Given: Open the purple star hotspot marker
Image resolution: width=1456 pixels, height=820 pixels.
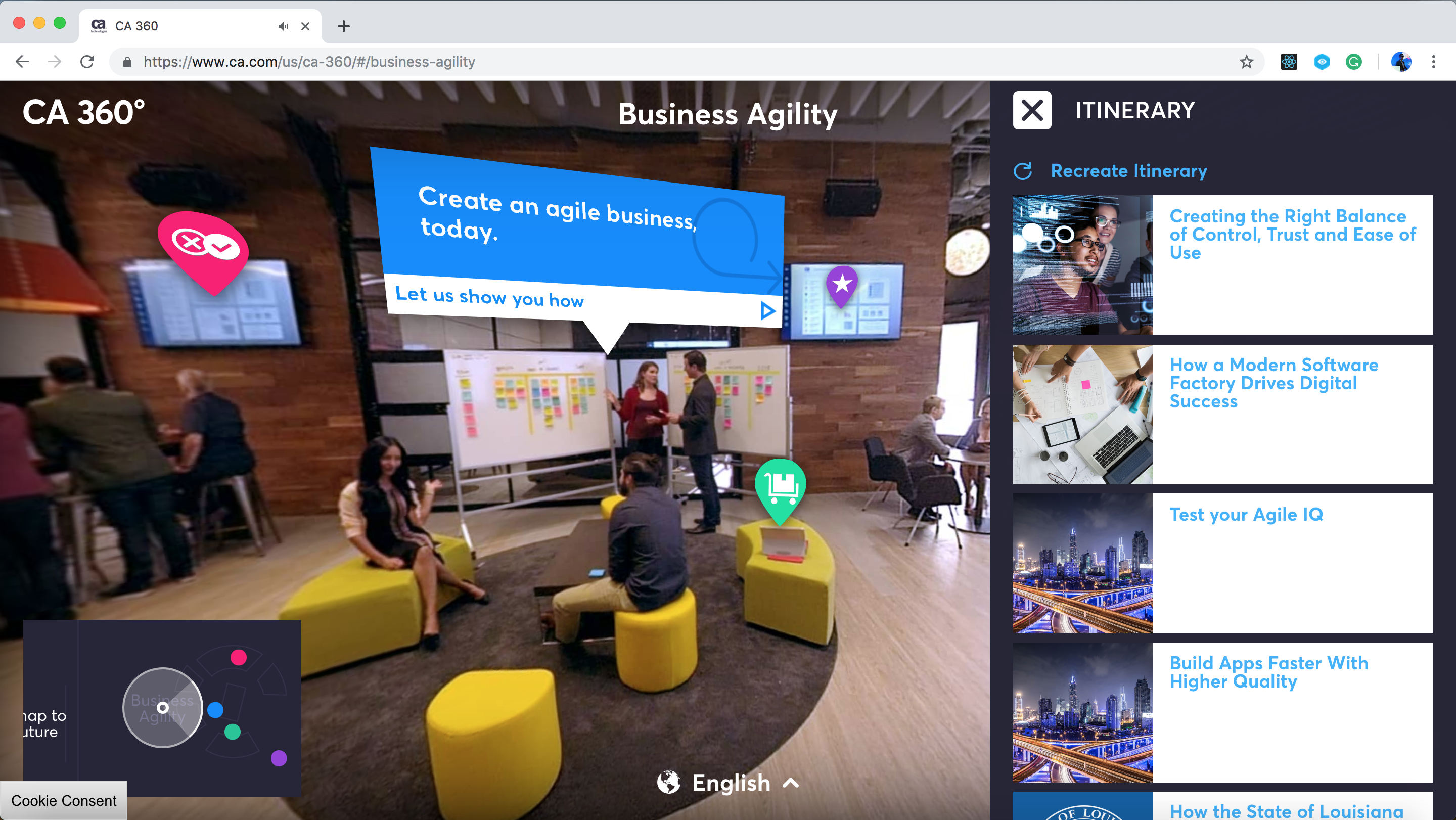Looking at the screenshot, I should pos(842,286).
